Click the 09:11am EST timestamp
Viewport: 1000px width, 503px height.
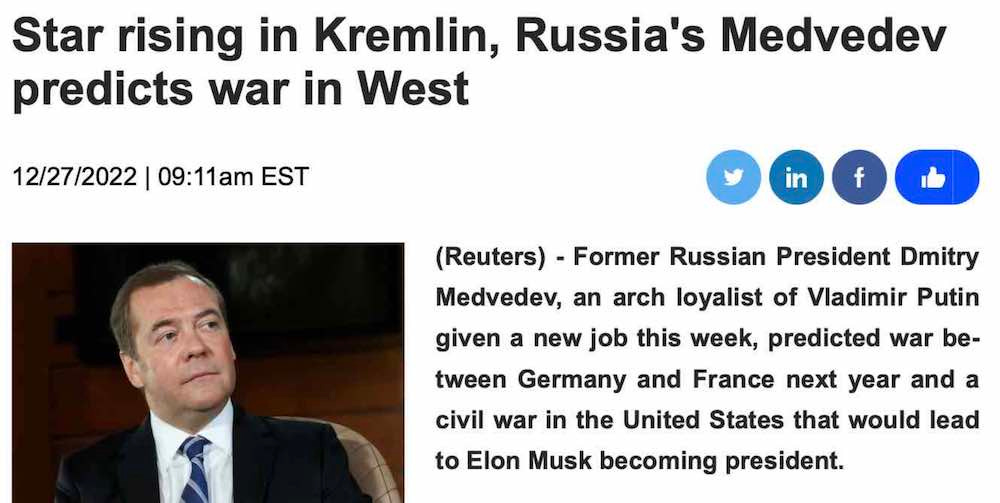(x=233, y=177)
